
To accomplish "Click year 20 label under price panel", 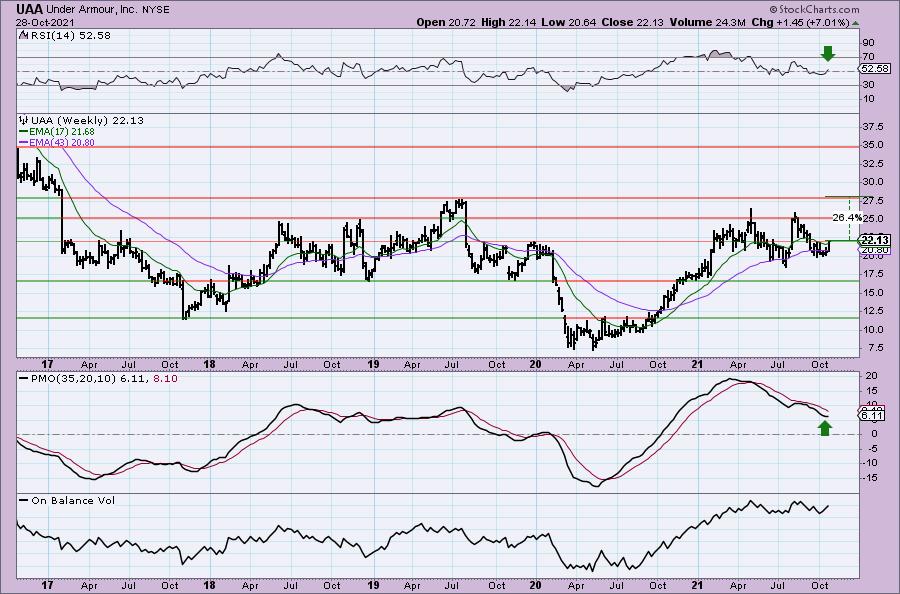I will click(x=536, y=364).
